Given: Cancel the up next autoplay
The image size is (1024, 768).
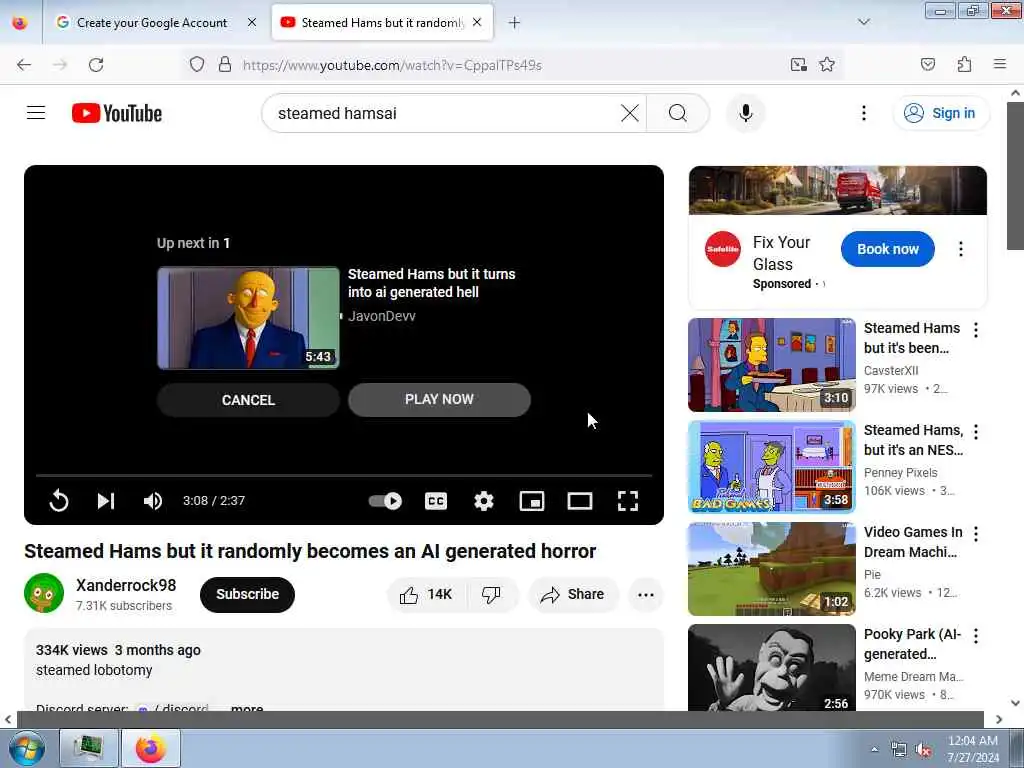Looking at the screenshot, I should [248, 400].
